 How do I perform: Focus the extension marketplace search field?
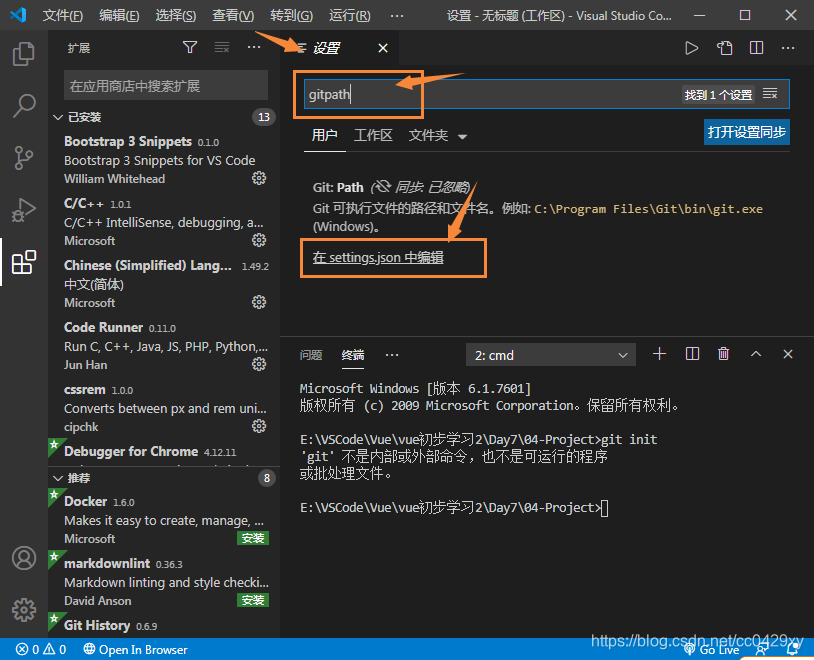click(x=166, y=86)
